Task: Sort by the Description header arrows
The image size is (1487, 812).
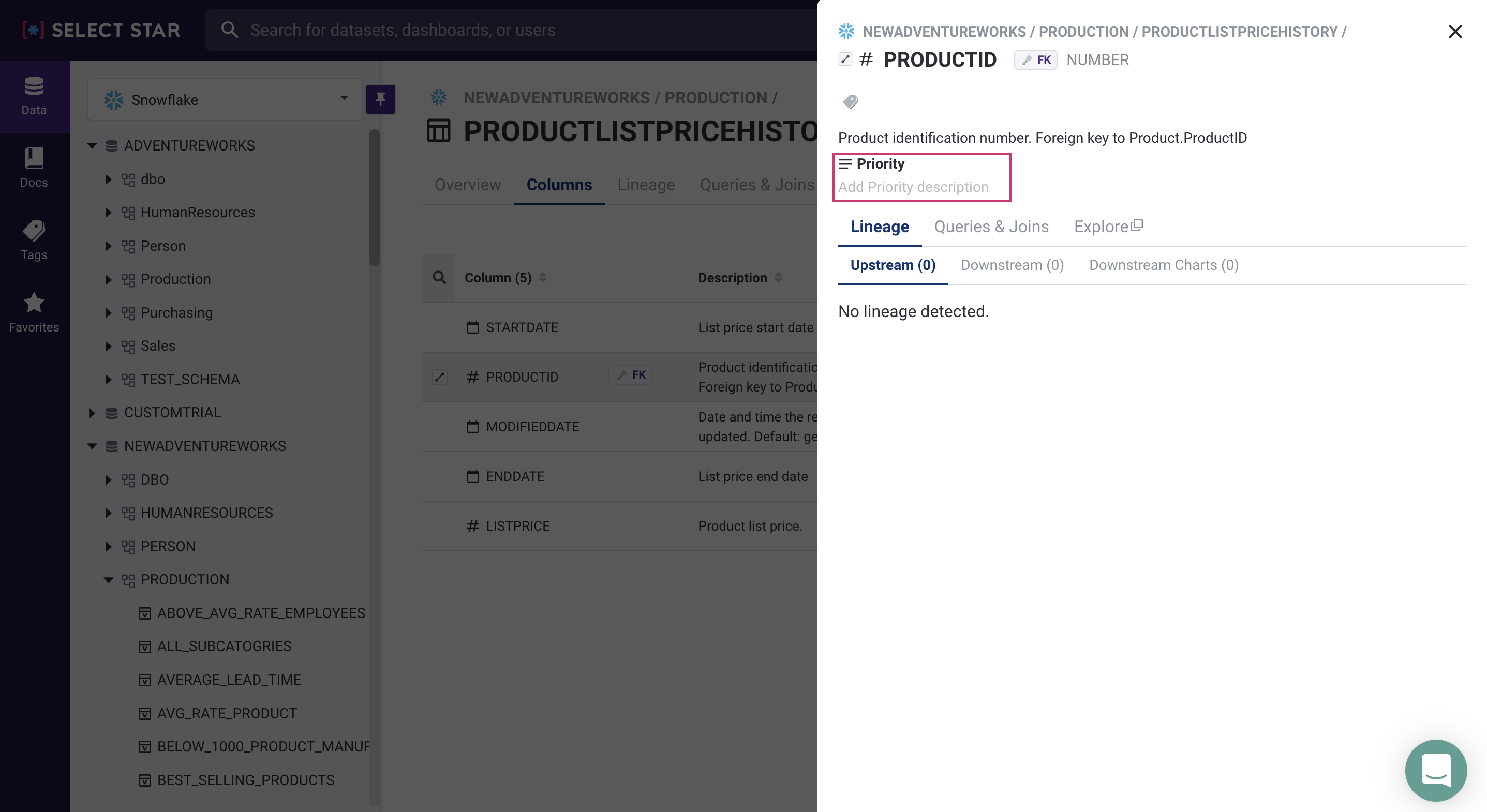Action: (778, 278)
